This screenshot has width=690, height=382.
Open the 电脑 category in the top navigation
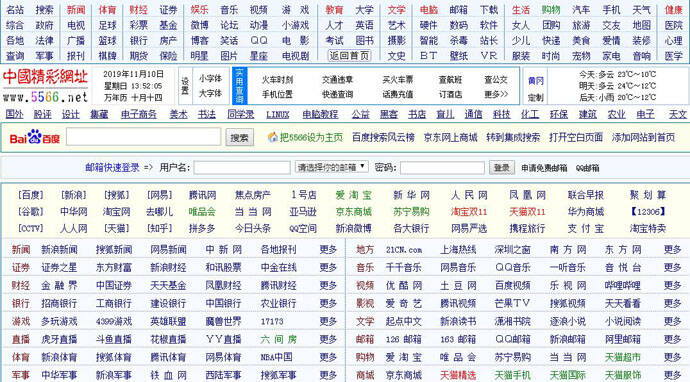[x=429, y=10]
